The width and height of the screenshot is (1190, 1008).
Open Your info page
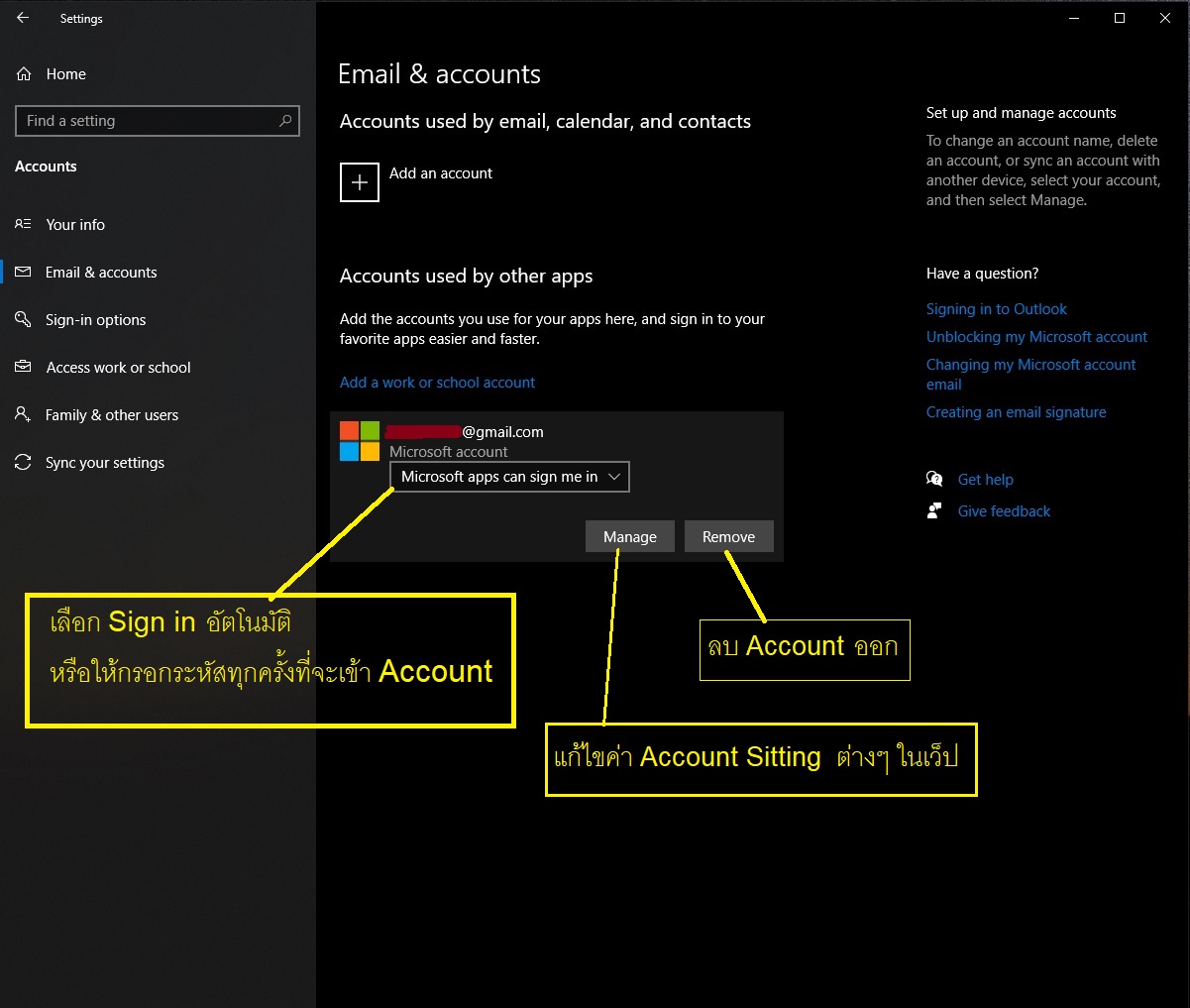point(75,224)
